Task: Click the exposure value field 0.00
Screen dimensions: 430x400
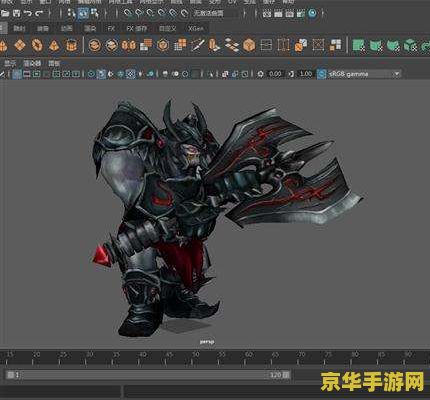Action: pos(275,74)
